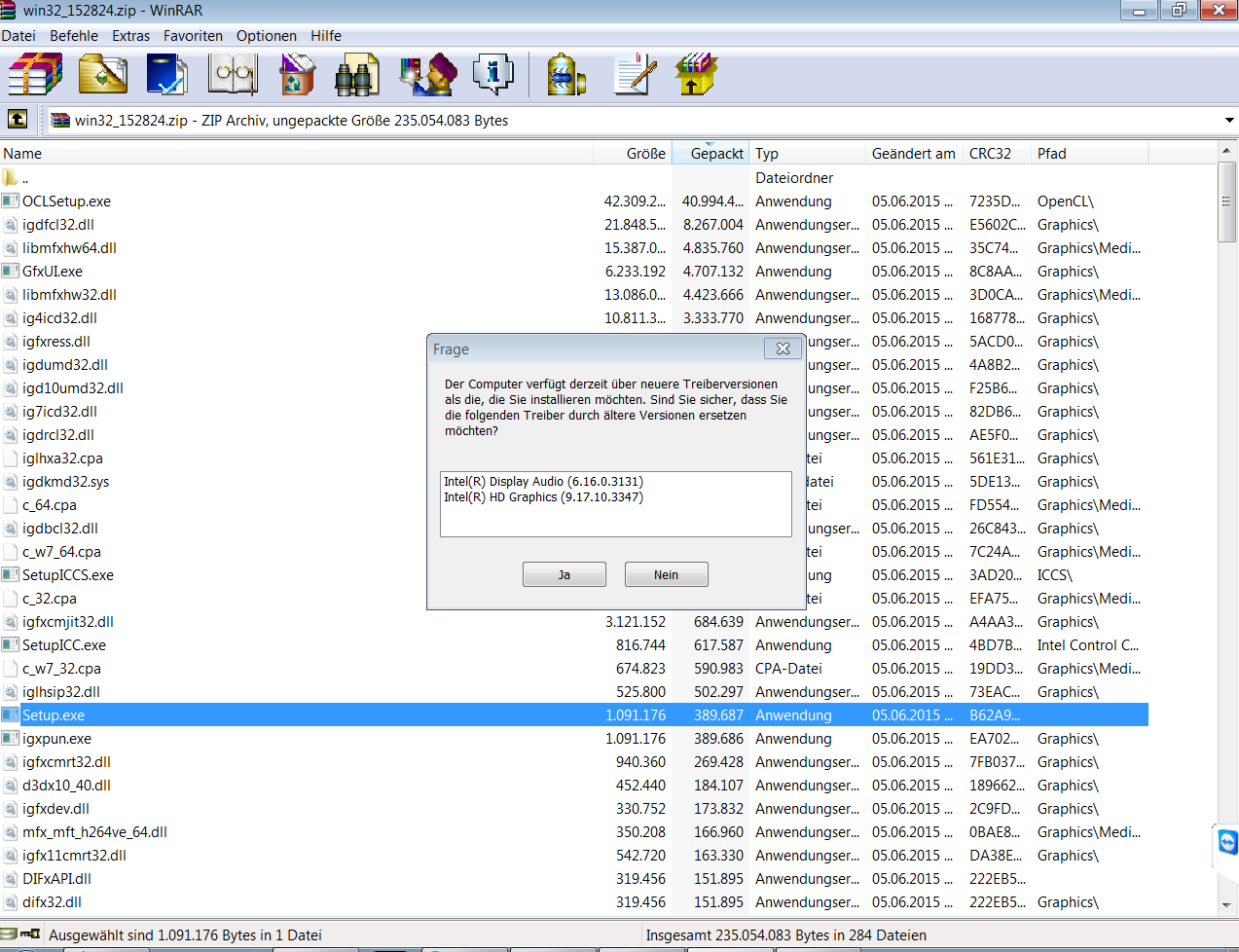Click the Comment toolbar icon (notepad with pencil)
The height and width of the screenshot is (952, 1239).
coord(636,74)
